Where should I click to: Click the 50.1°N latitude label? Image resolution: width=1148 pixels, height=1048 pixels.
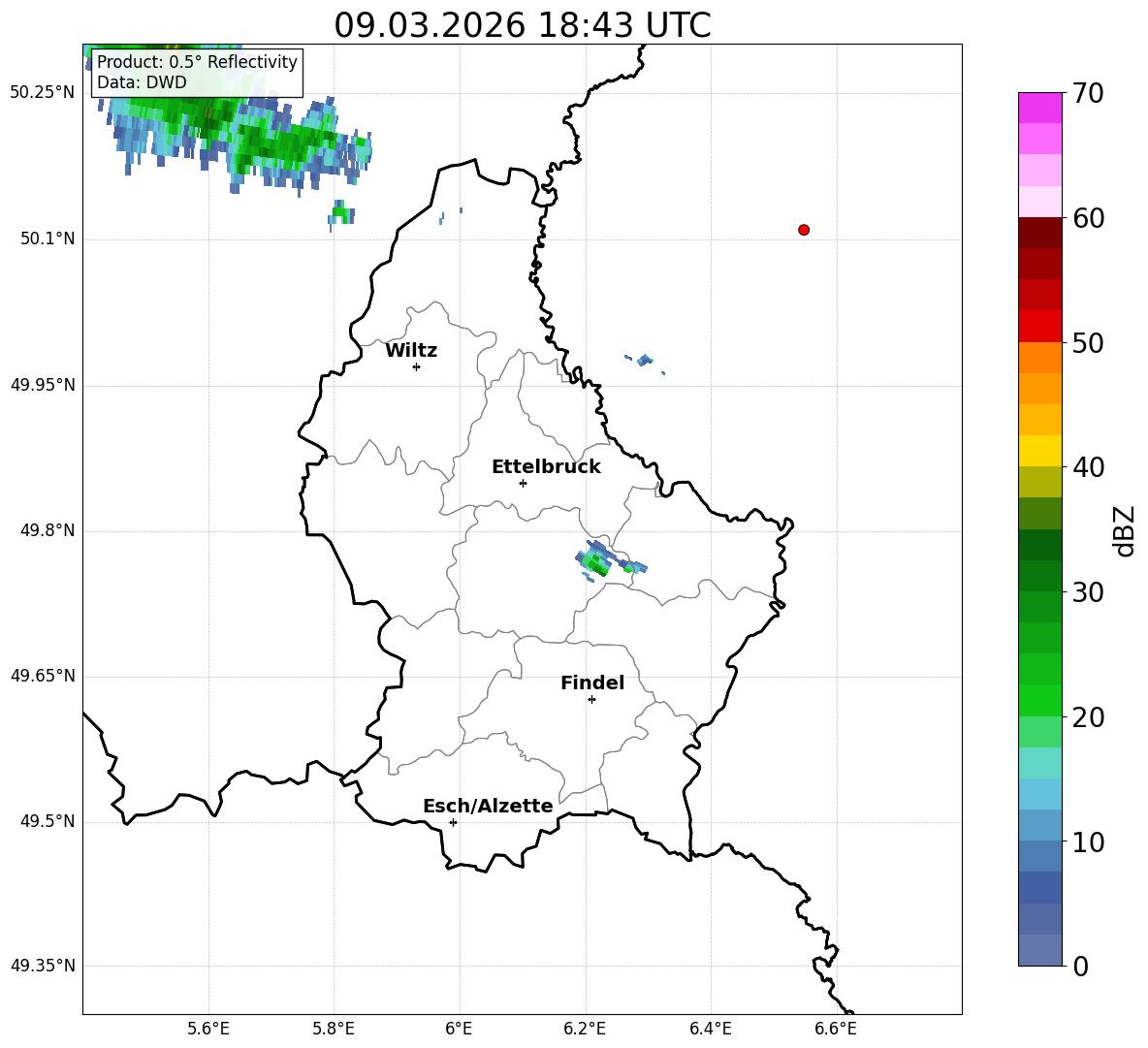coord(48,238)
